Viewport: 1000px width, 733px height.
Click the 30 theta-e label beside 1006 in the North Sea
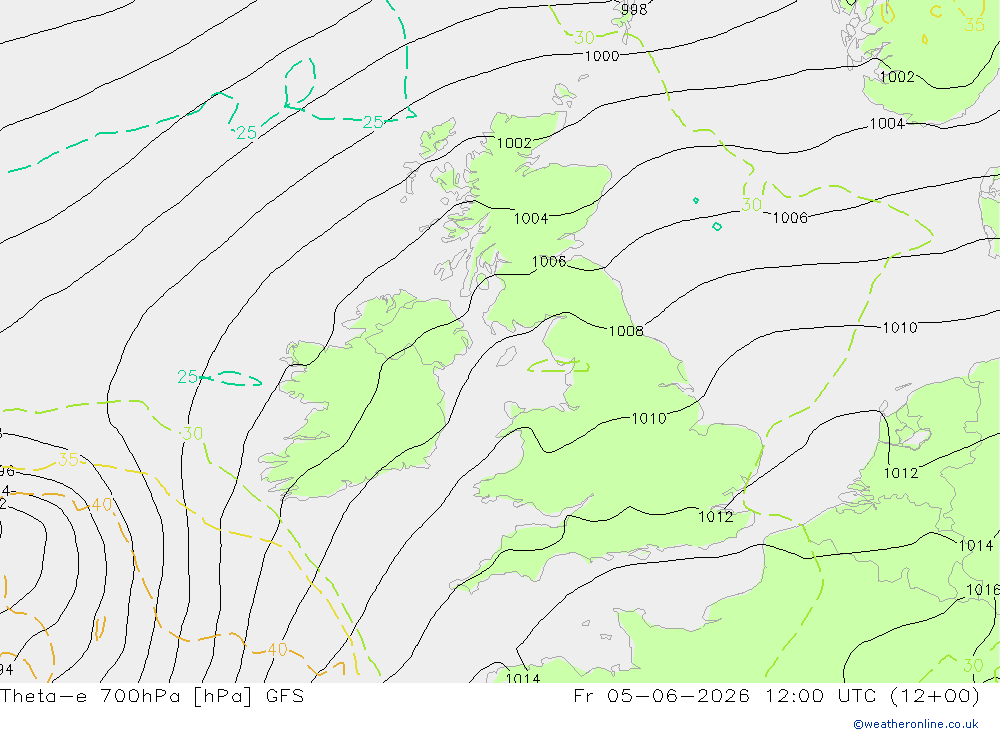[x=751, y=205]
